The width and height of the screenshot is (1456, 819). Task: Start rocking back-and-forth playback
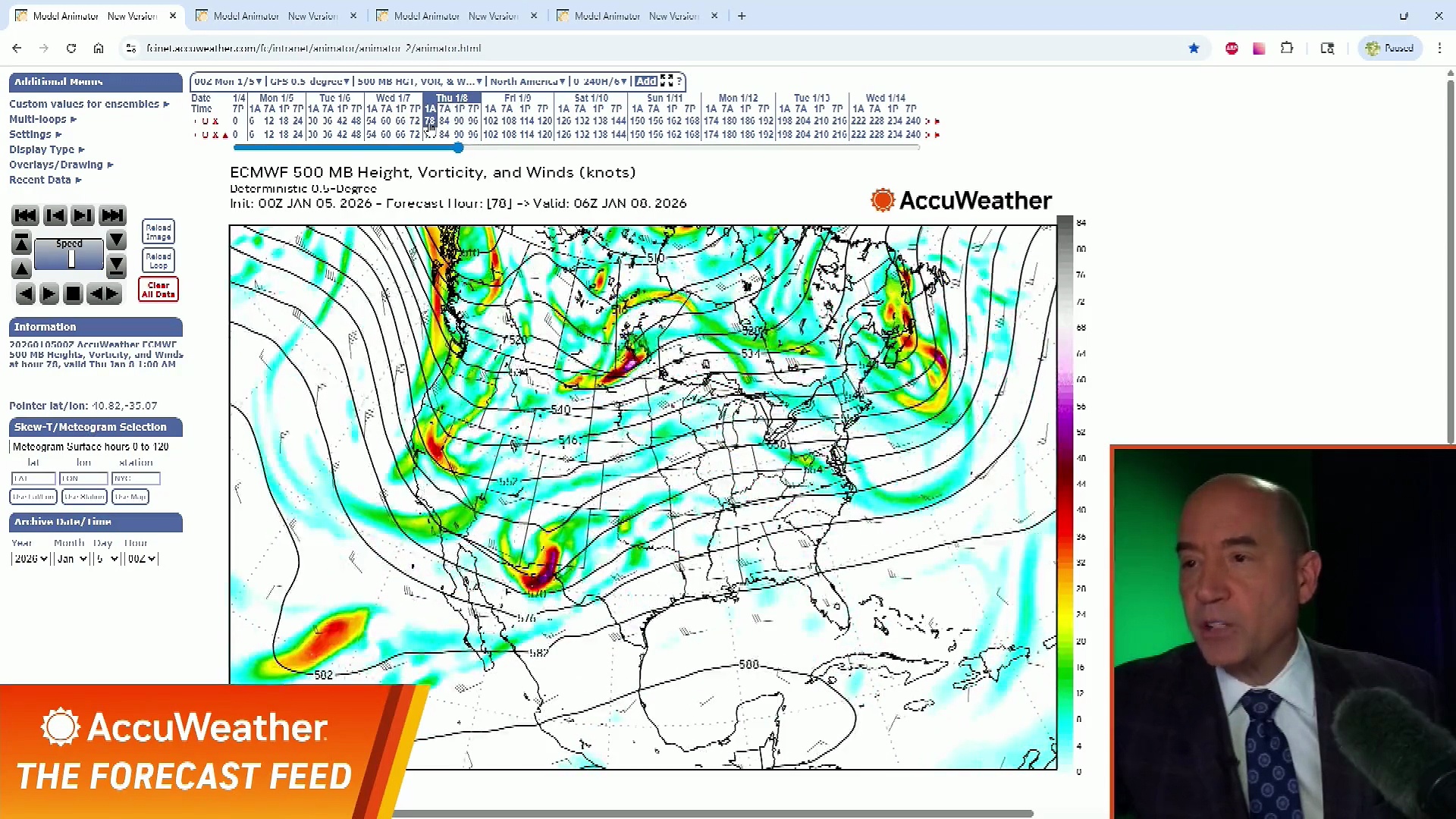point(105,293)
